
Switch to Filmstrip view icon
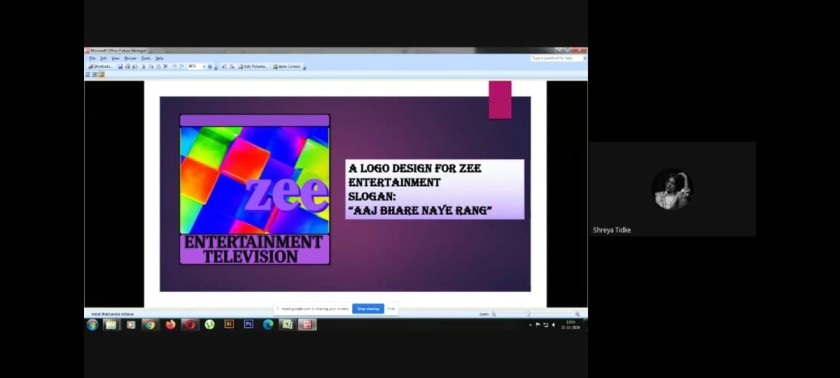coord(95,74)
